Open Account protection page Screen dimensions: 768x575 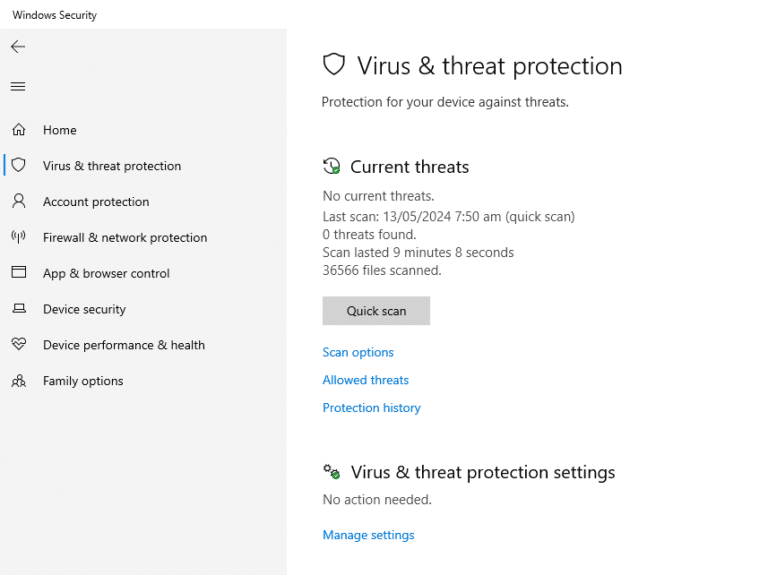click(96, 202)
